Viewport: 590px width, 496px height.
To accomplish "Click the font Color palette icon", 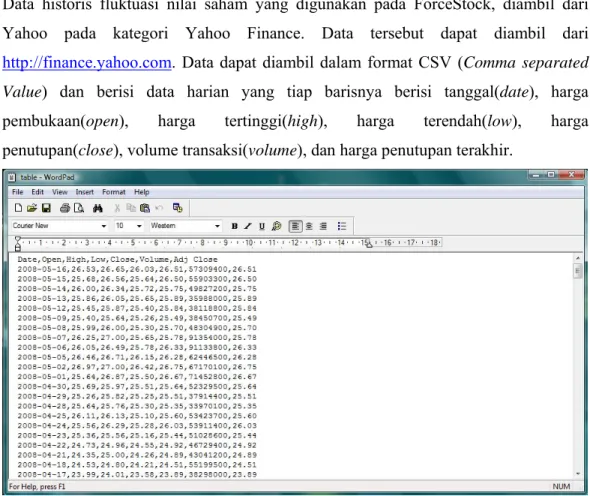I will click(x=276, y=226).
